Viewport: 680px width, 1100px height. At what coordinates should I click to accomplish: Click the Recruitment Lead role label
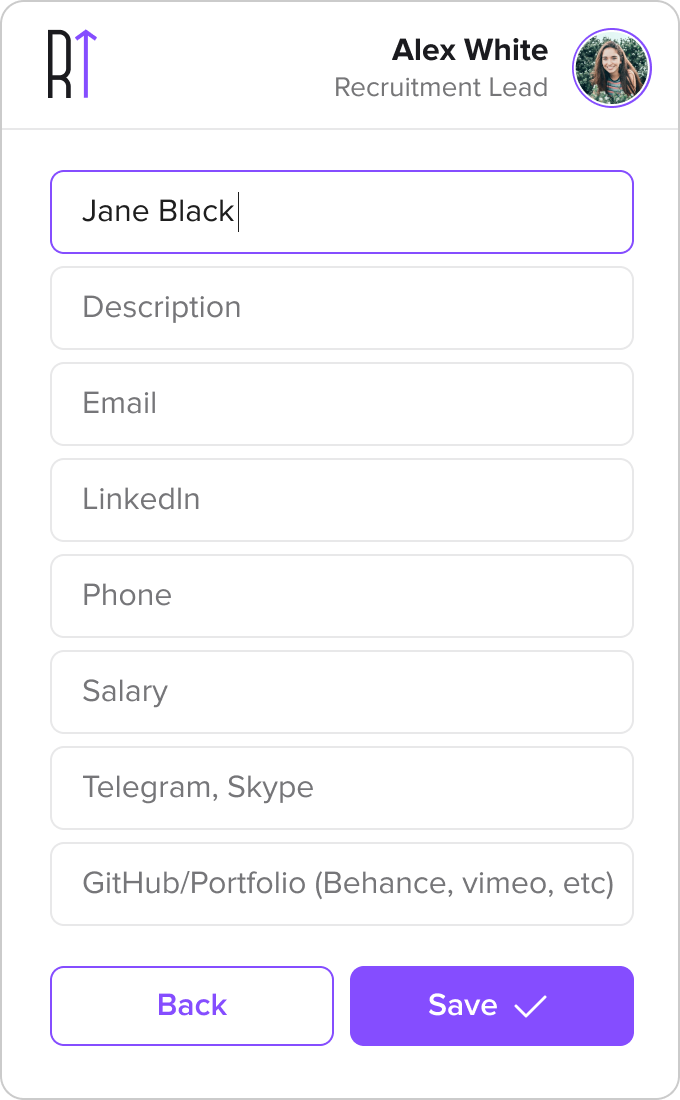(x=440, y=88)
